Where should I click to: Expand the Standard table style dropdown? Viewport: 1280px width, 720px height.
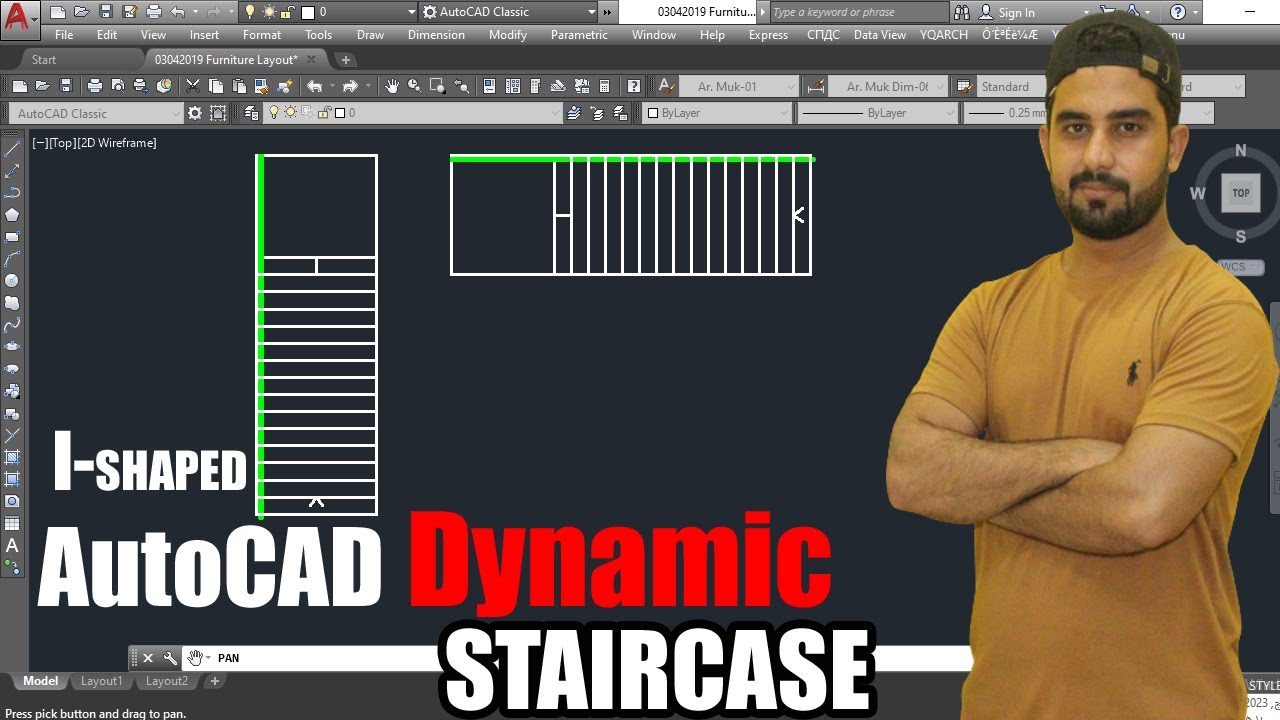[x=1012, y=87]
